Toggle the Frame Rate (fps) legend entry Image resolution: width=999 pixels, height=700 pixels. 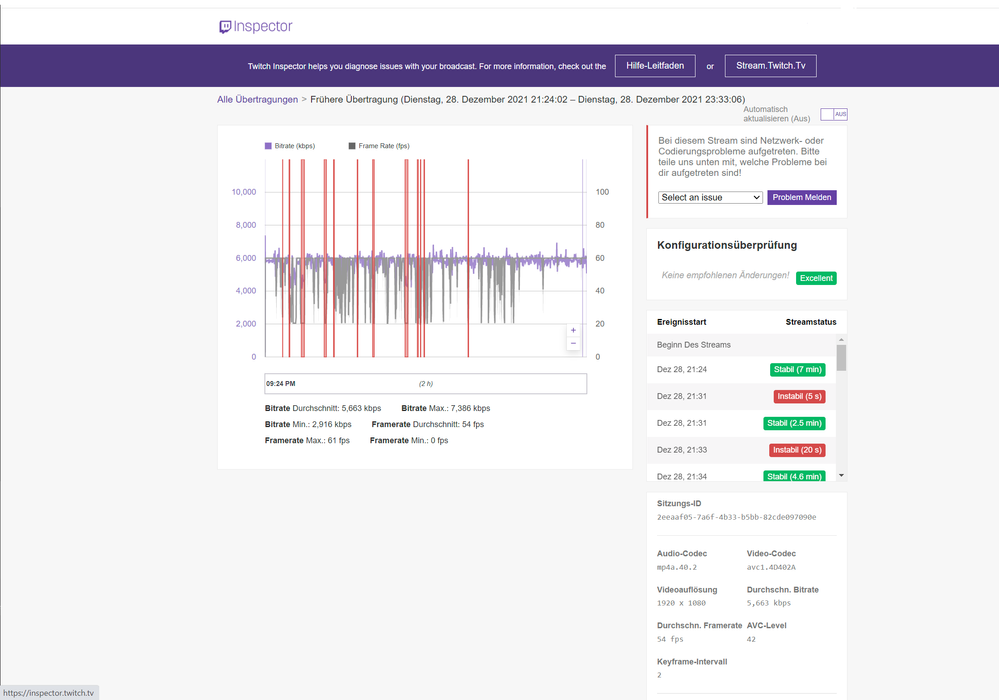click(379, 146)
